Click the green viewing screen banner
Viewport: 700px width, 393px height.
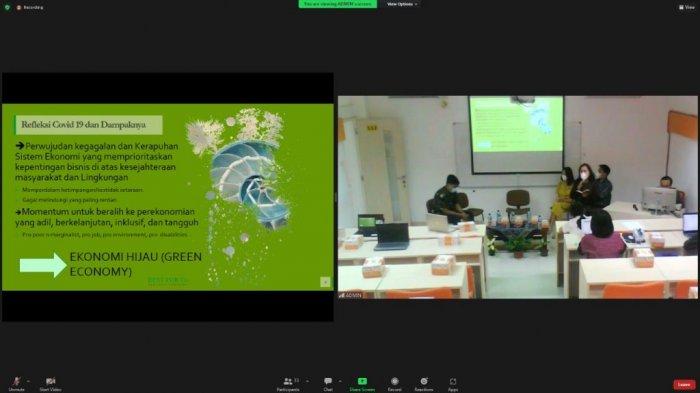click(x=338, y=4)
